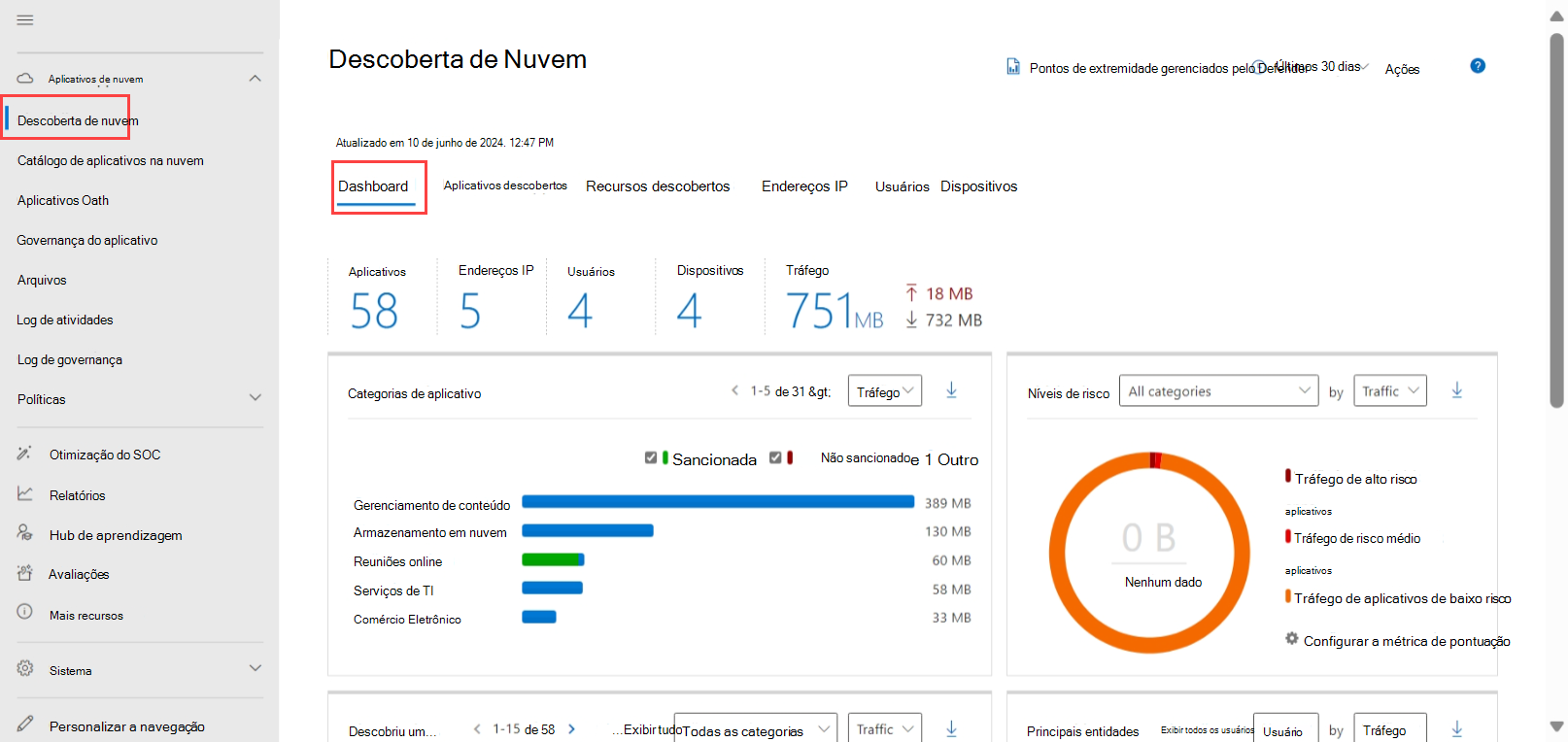Uncheck the Sancionada checkbox

click(651, 457)
